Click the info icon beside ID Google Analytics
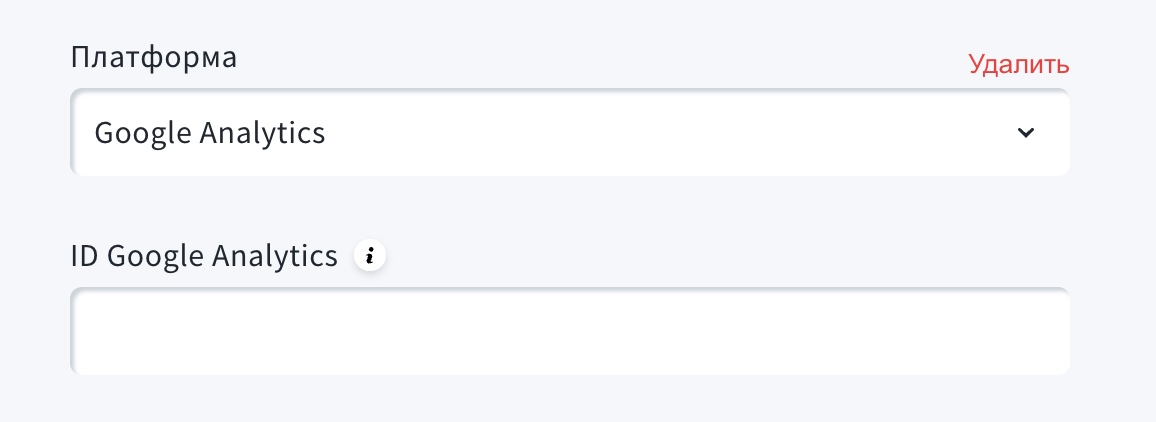 [370, 257]
